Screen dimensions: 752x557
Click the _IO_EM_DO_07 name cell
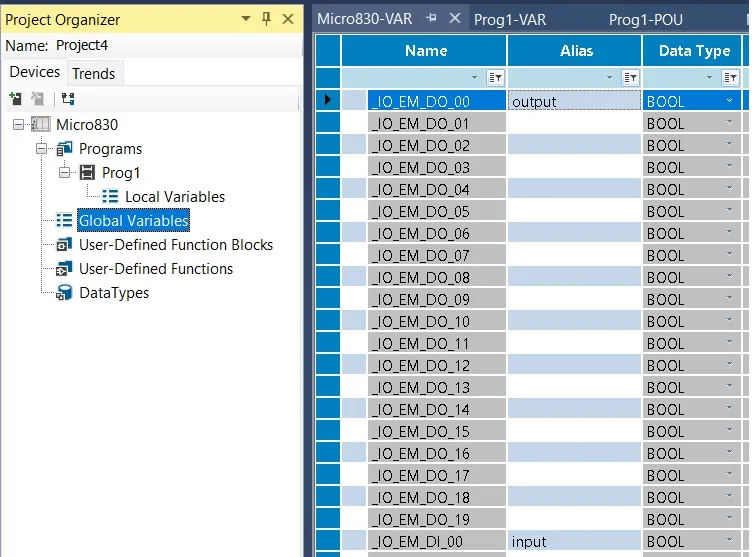437,255
